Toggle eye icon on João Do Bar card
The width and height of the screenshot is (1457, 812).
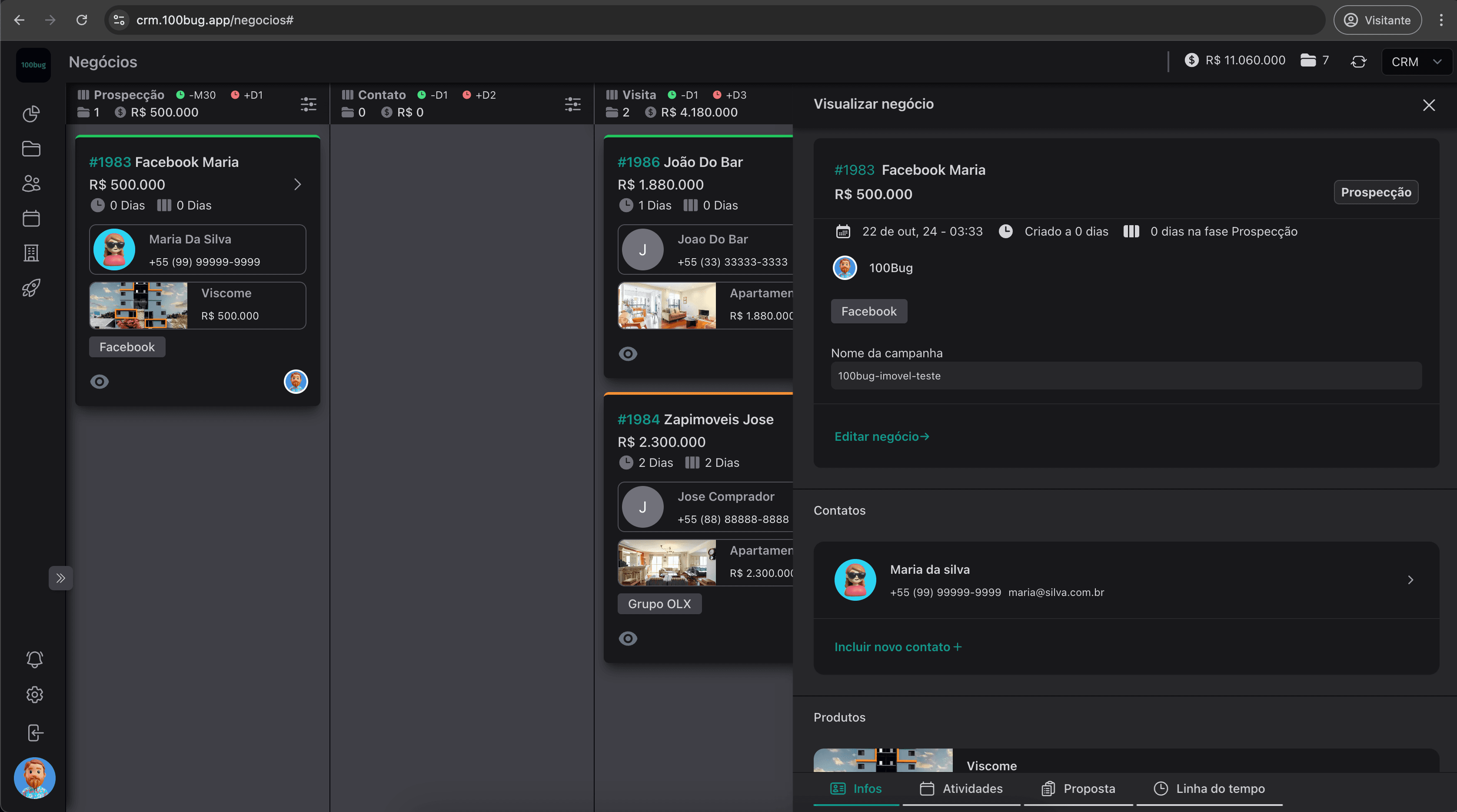pyautogui.click(x=628, y=354)
